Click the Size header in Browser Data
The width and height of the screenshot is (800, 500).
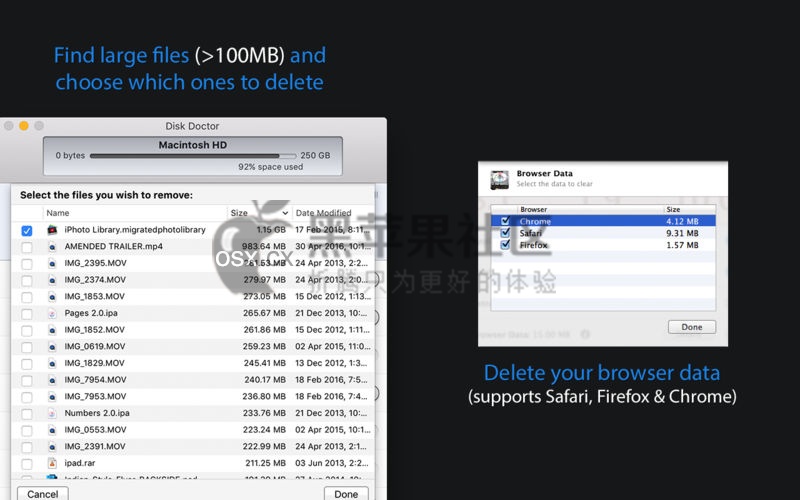coord(673,210)
